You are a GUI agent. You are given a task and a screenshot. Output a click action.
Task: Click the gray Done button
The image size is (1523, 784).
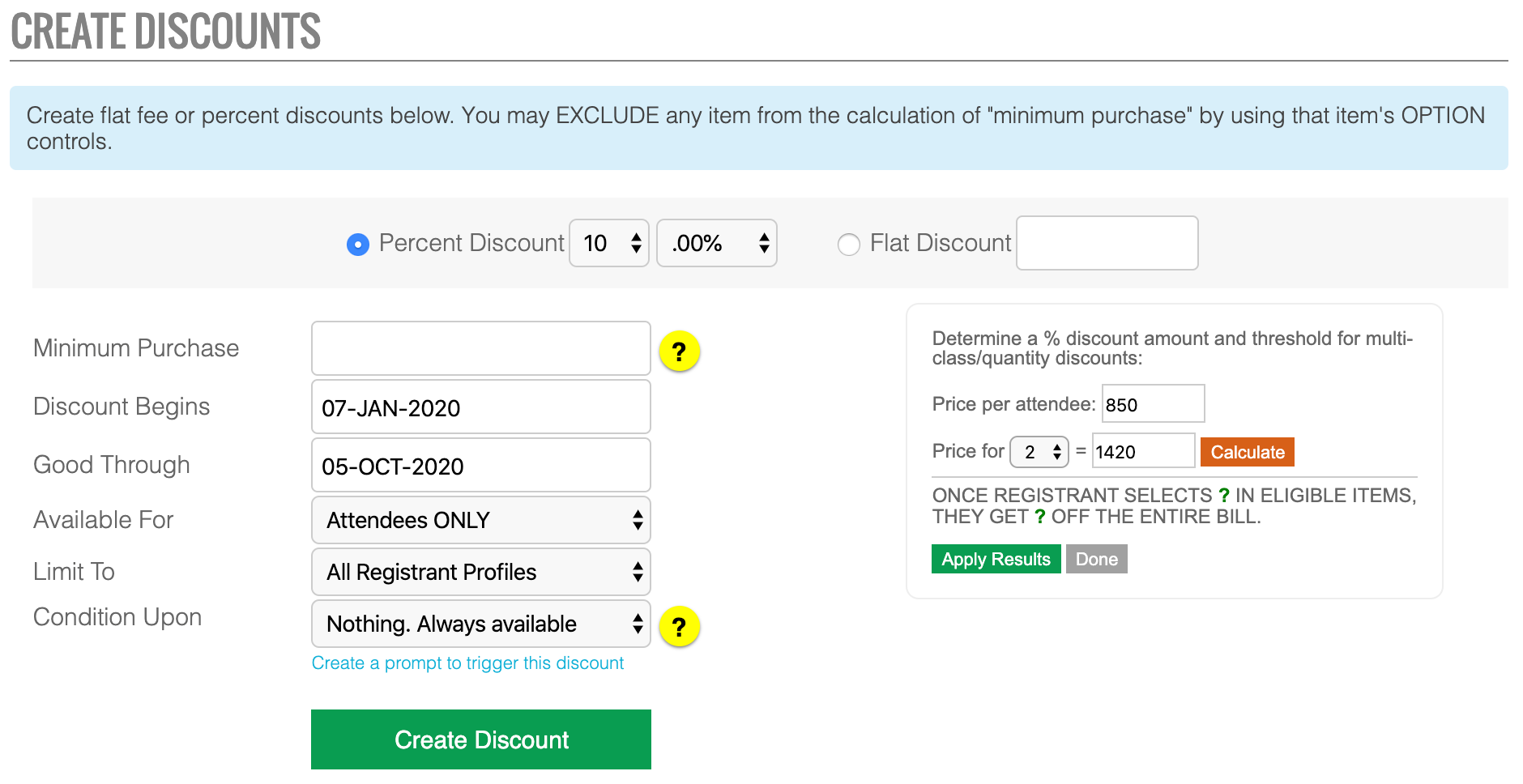1096,559
